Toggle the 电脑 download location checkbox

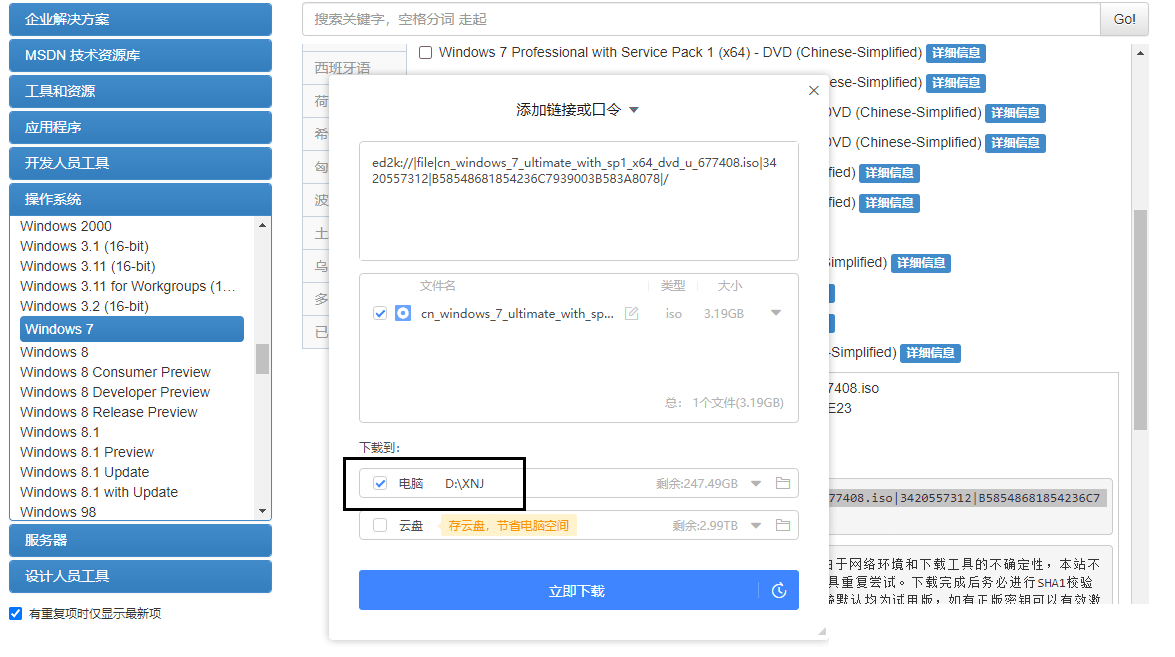point(380,483)
